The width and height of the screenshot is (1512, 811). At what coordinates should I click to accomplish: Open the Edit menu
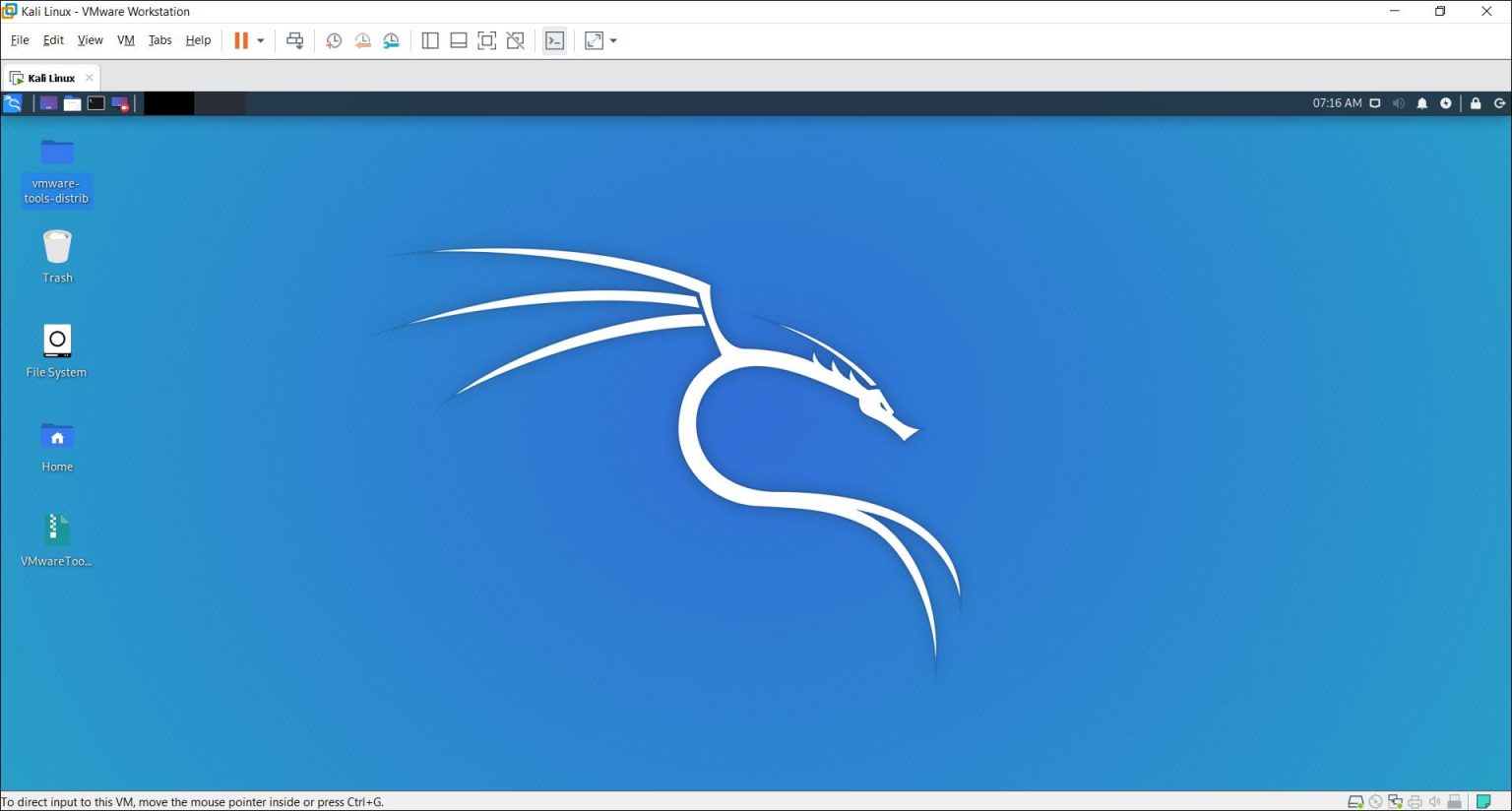pos(53,40)
